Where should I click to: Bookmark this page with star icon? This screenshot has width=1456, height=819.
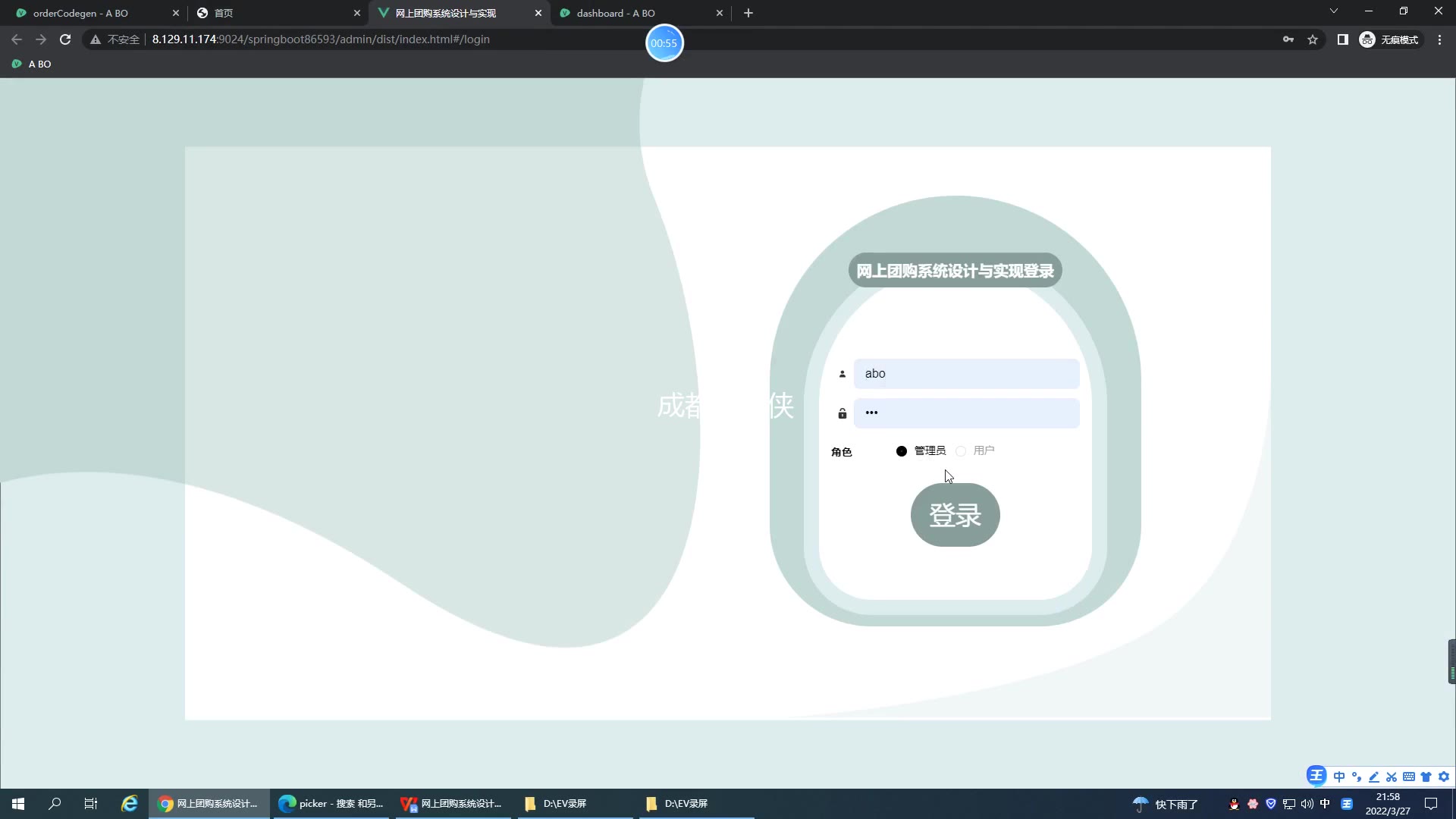coord(1313,39)
